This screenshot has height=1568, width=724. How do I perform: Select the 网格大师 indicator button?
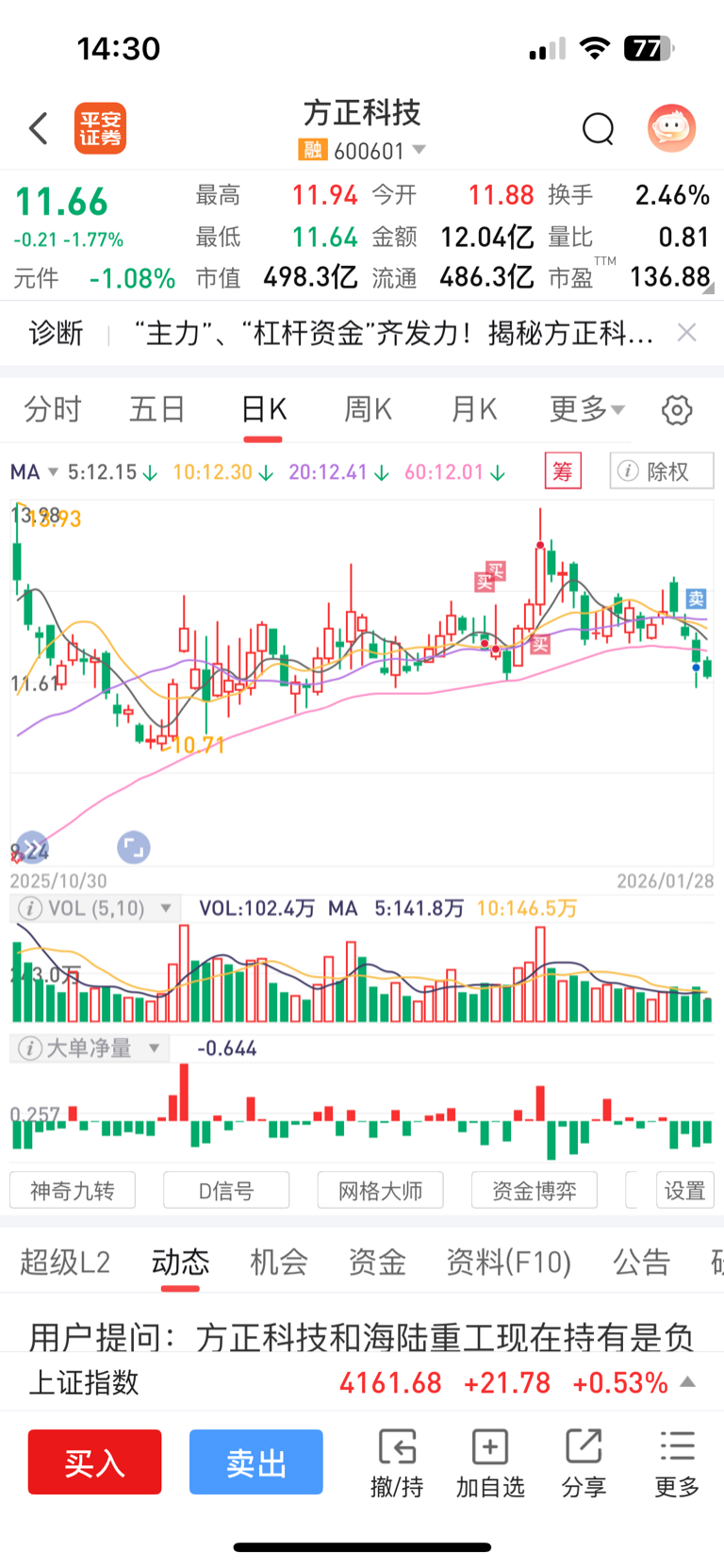(380, 1191)
